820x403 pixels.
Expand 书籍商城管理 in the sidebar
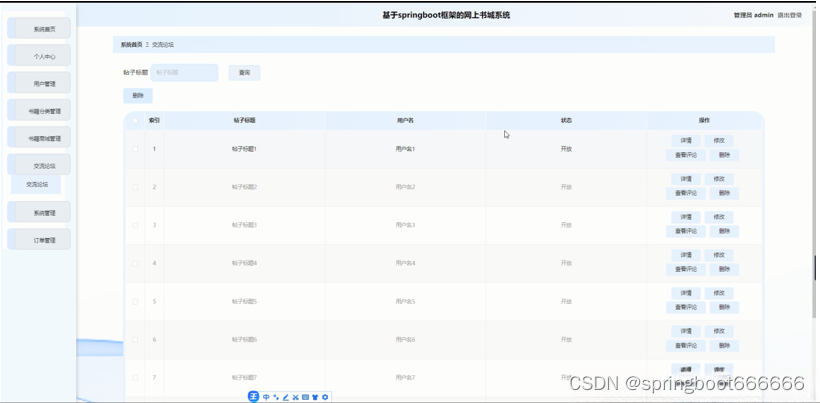click(39, 137)
